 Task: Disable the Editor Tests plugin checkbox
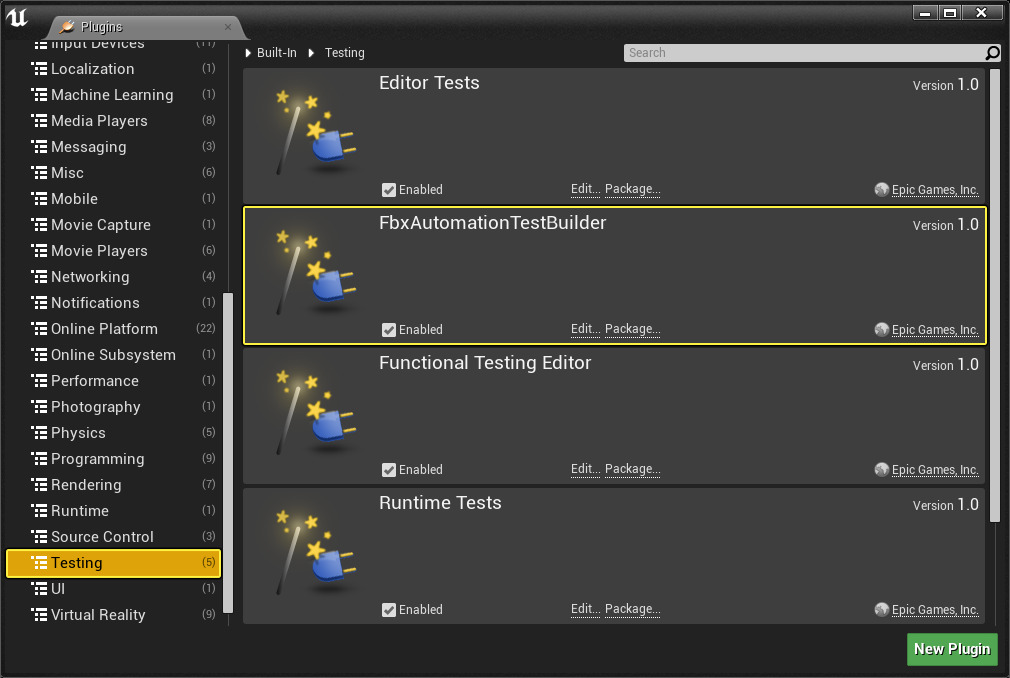pyautogui.click(x=389, y=189)
